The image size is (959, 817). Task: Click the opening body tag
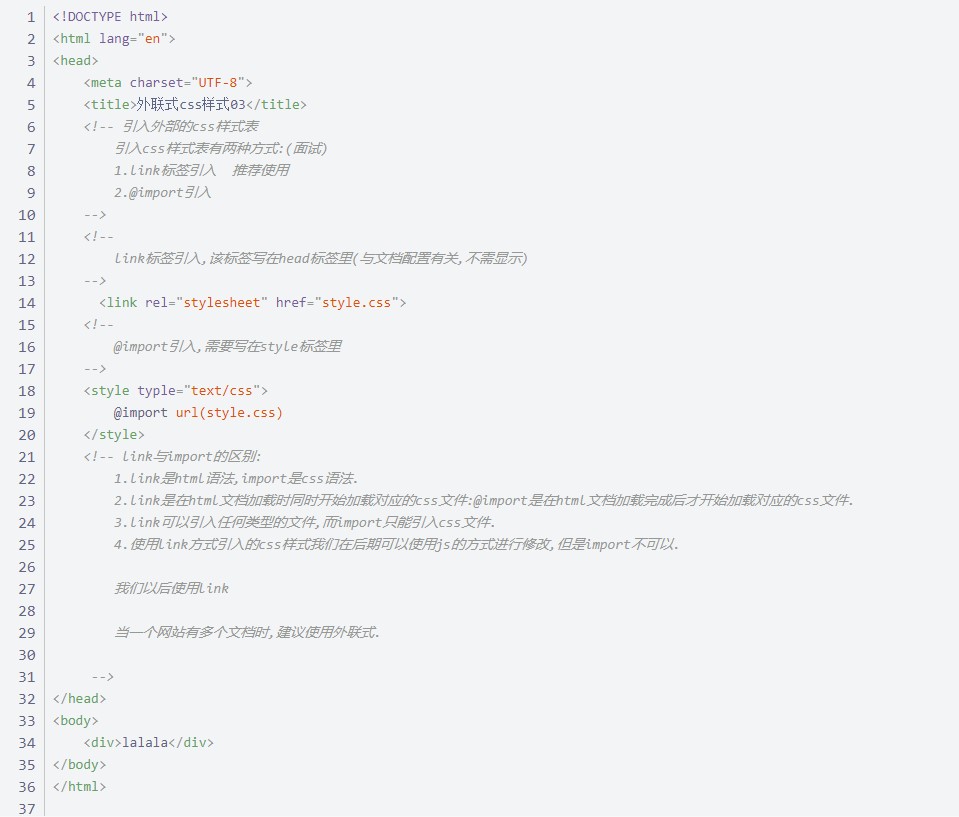[75, 720]
